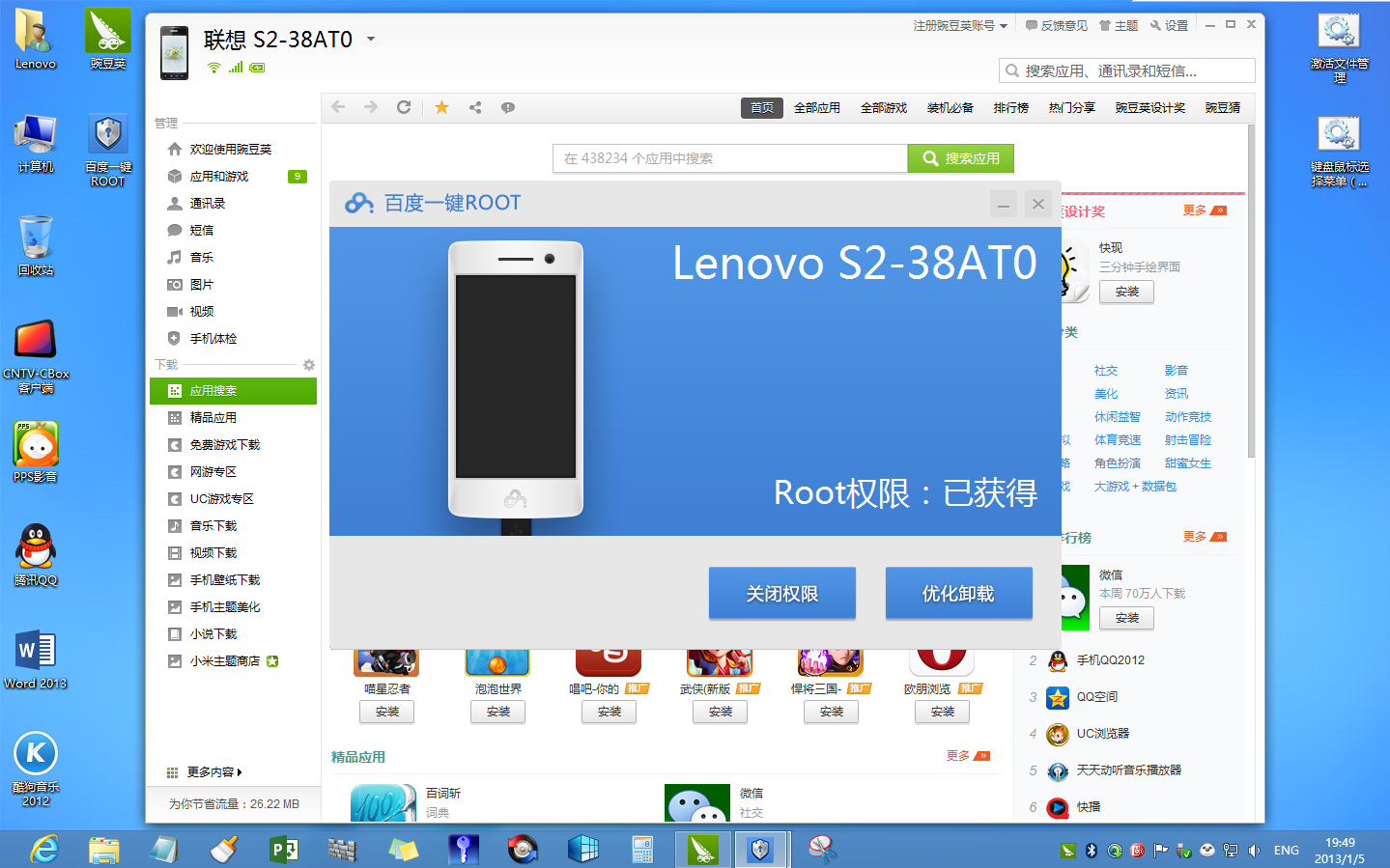The image size is (1390, 868).
Task: Open the PPS影音 desktop icon
Action: pos(36,452)
